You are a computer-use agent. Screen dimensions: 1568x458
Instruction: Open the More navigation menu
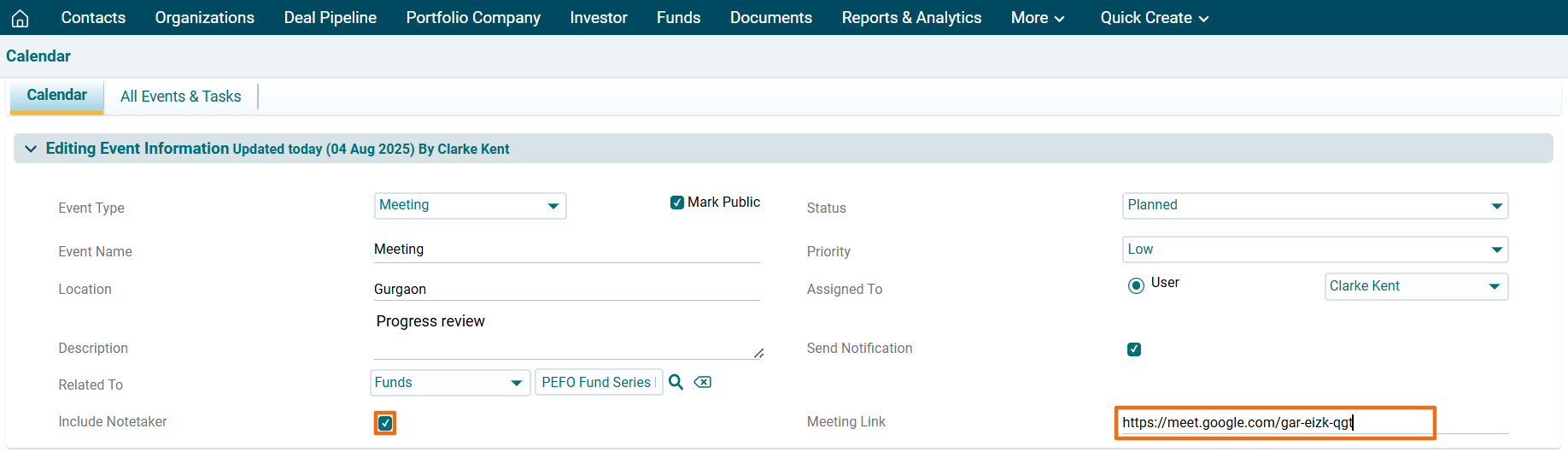point(1037,18)
